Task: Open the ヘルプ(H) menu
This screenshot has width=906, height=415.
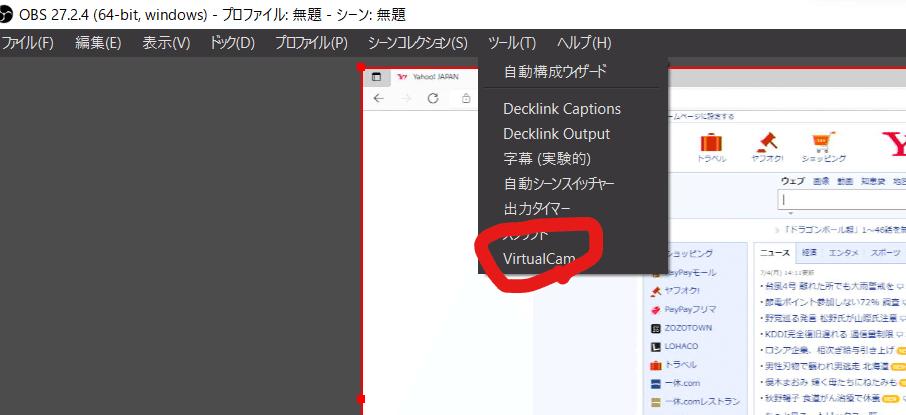Action: pos(584,43)
